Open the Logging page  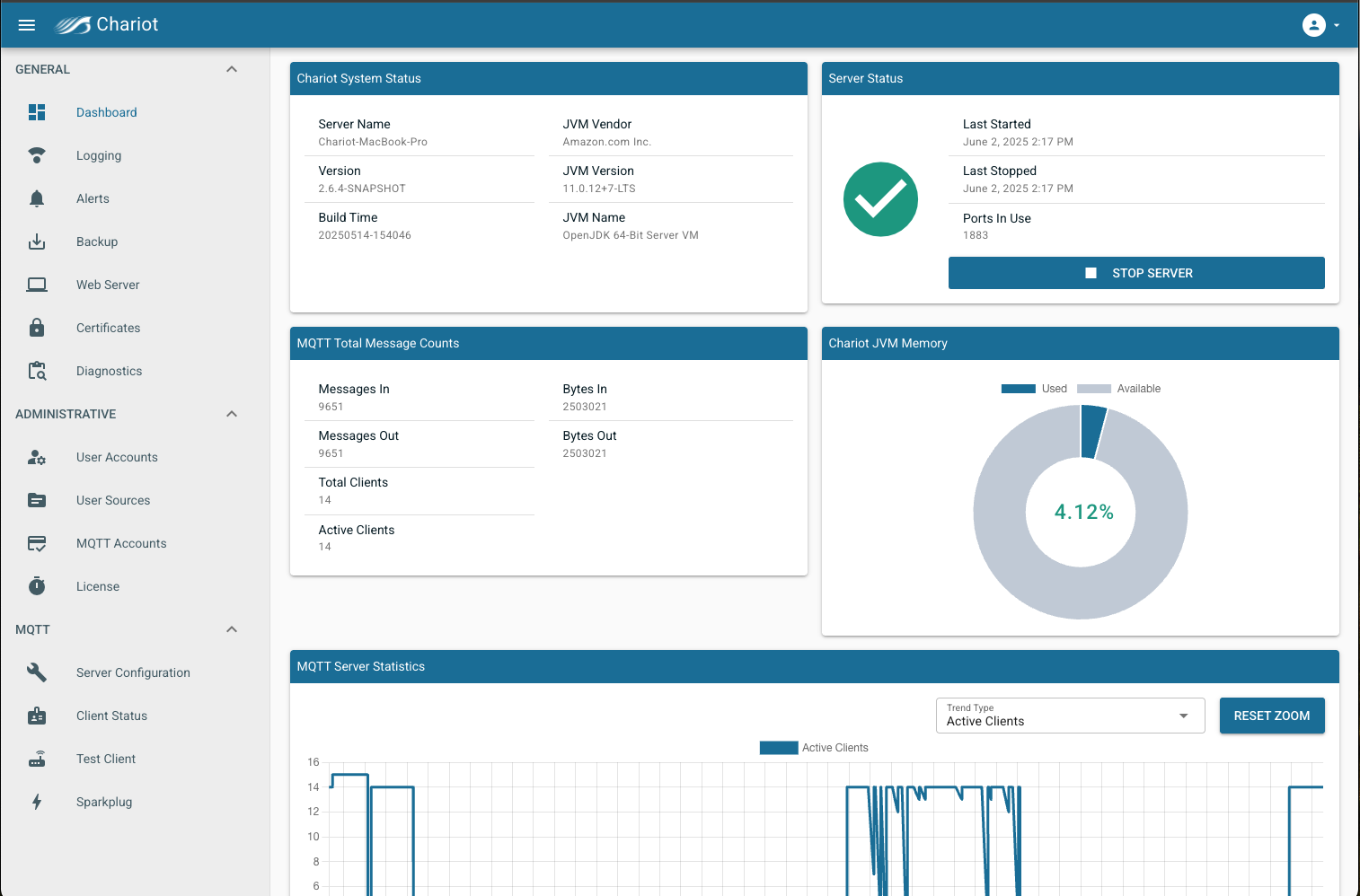[x=99, y=155]
